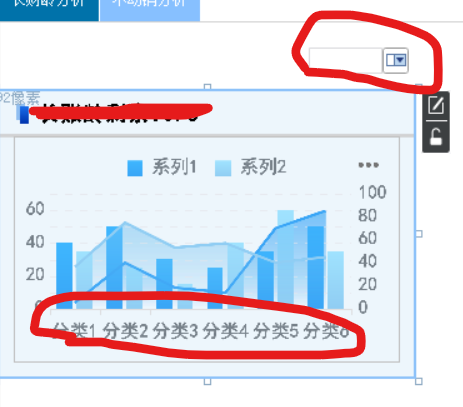Select the bottom-right corner resize handle
Image resolution: width=463 pixels, height=407 pixels.
[419, 381]
